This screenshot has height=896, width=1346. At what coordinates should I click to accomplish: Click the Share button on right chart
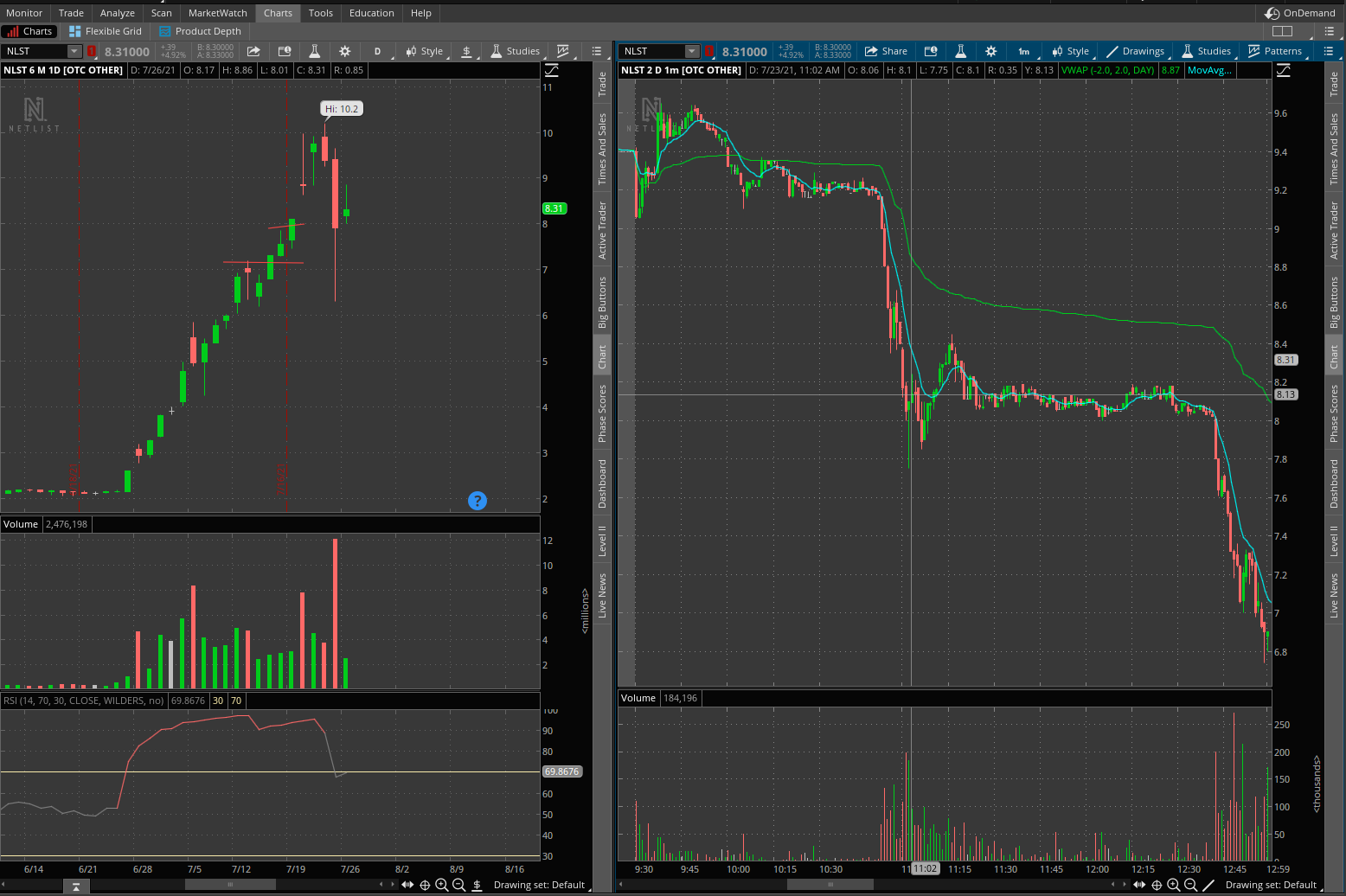(x=886, y=51)
